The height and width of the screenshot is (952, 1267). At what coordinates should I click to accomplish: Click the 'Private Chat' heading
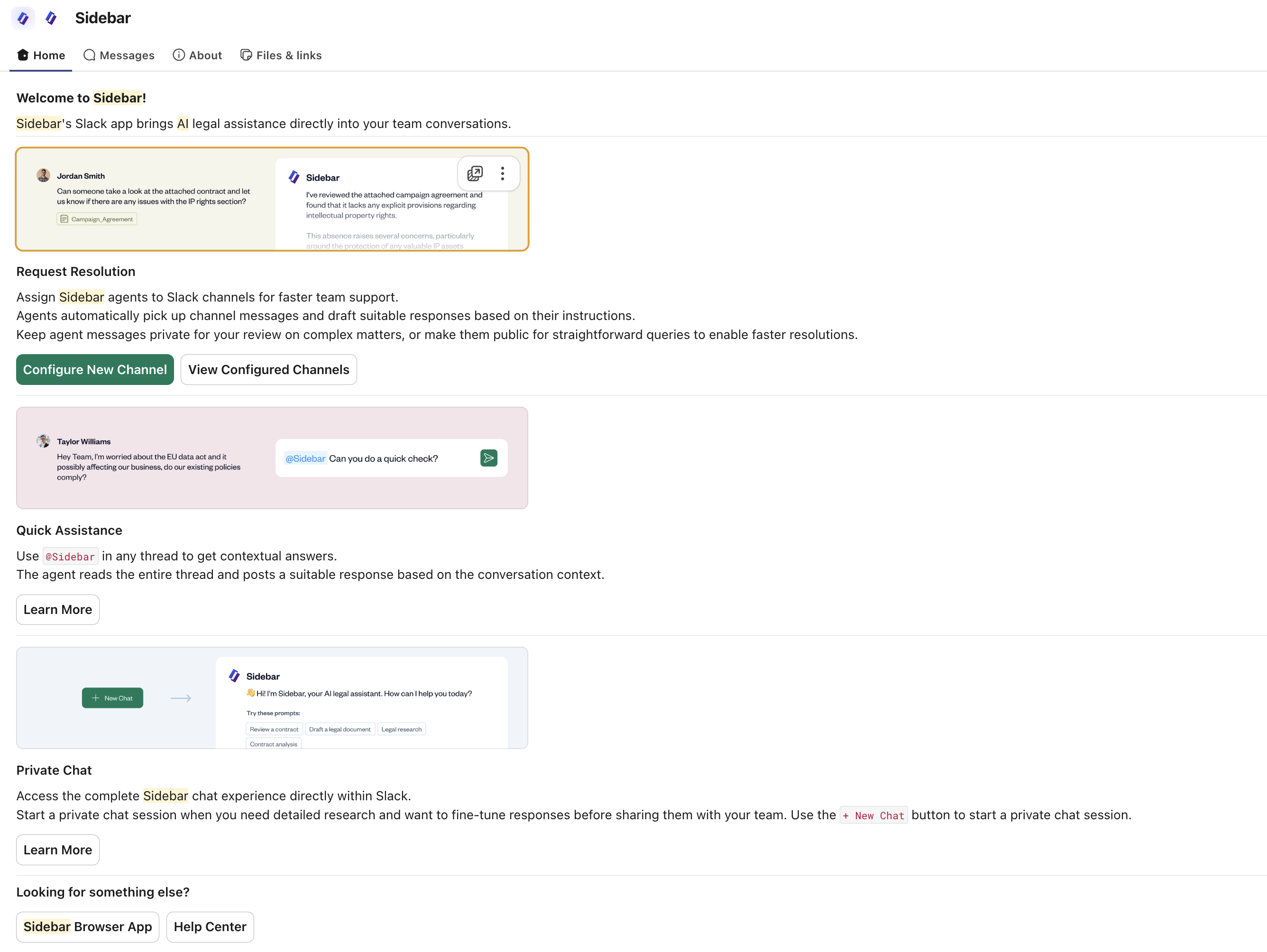54,770
